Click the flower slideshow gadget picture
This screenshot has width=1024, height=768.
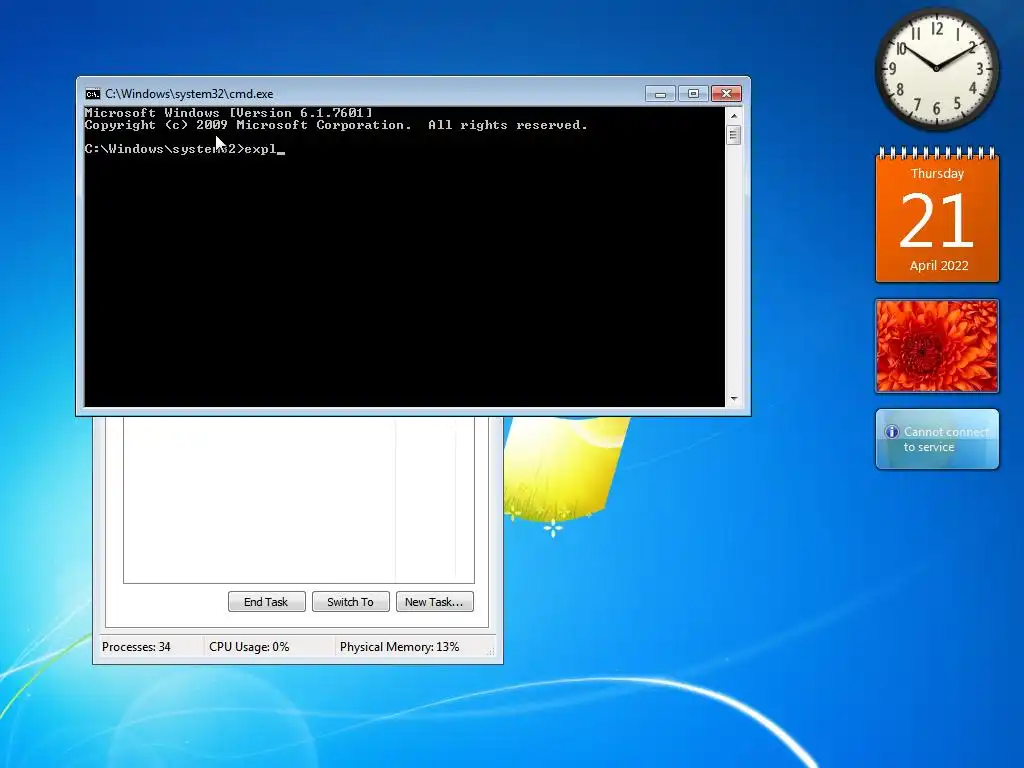coord(937,346)
